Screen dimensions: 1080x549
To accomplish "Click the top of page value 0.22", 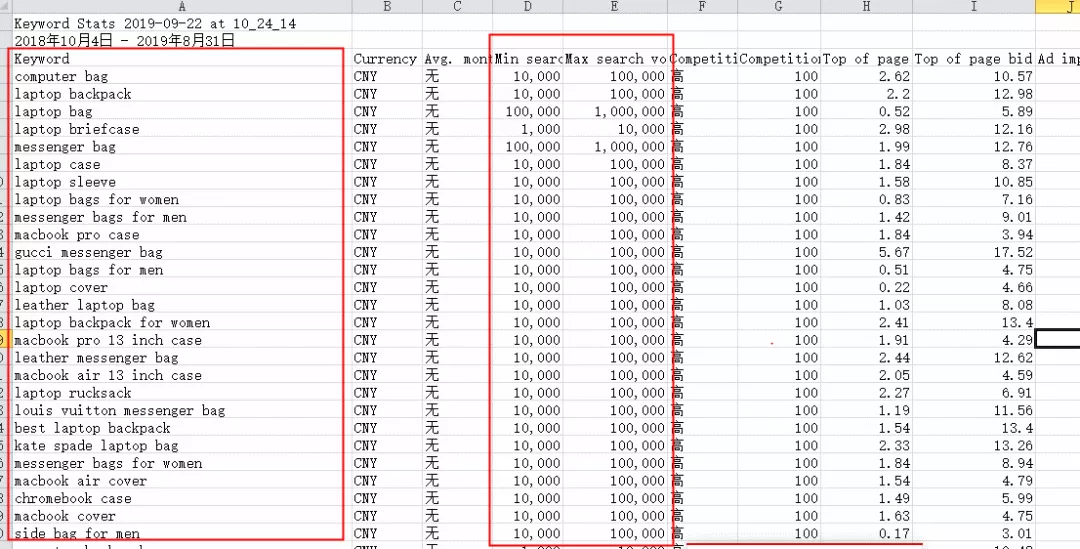I will click(x=866, y=287).
